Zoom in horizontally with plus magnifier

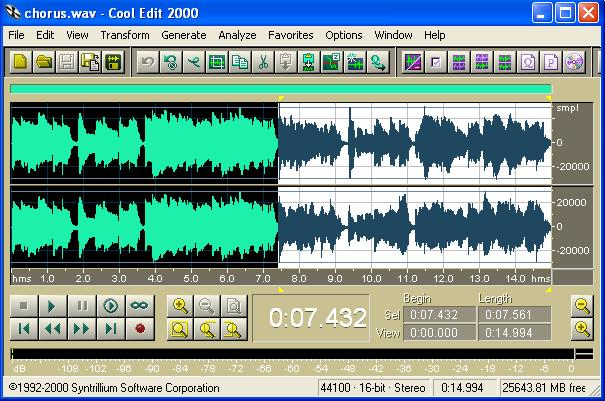pyautogui.click(x=180, y=306)
